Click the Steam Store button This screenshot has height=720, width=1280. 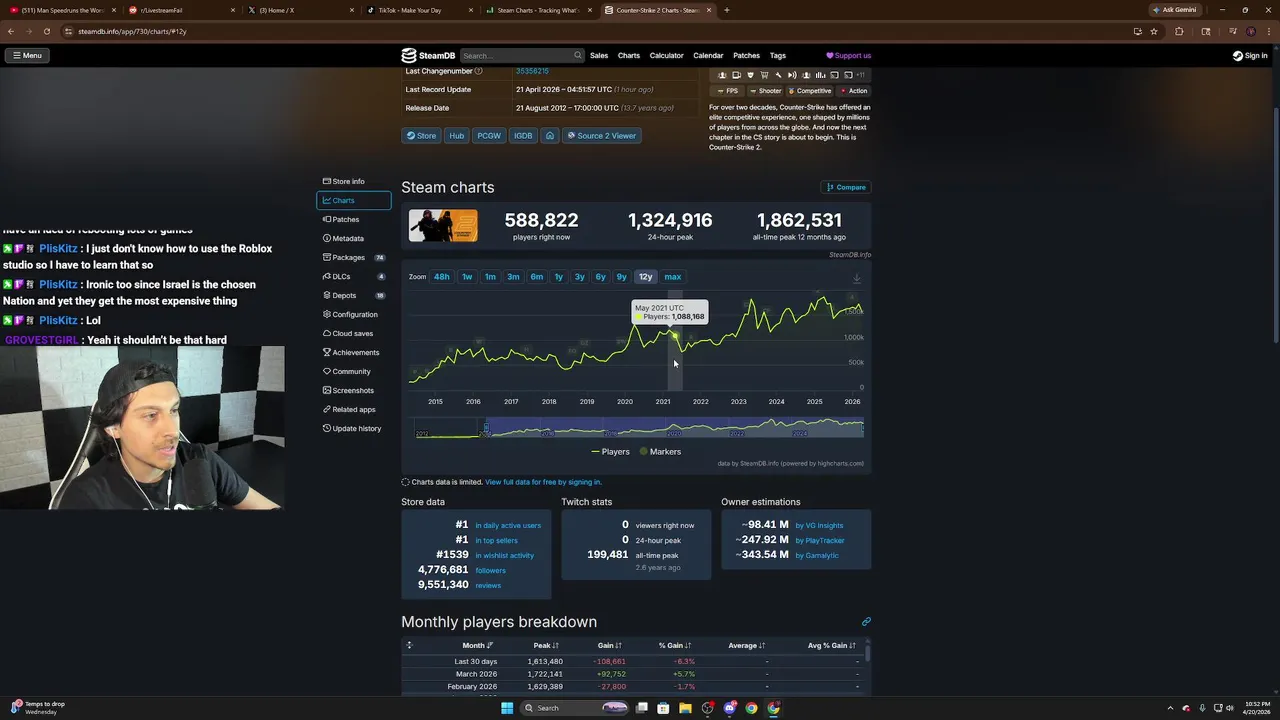[x=421, y=136]
